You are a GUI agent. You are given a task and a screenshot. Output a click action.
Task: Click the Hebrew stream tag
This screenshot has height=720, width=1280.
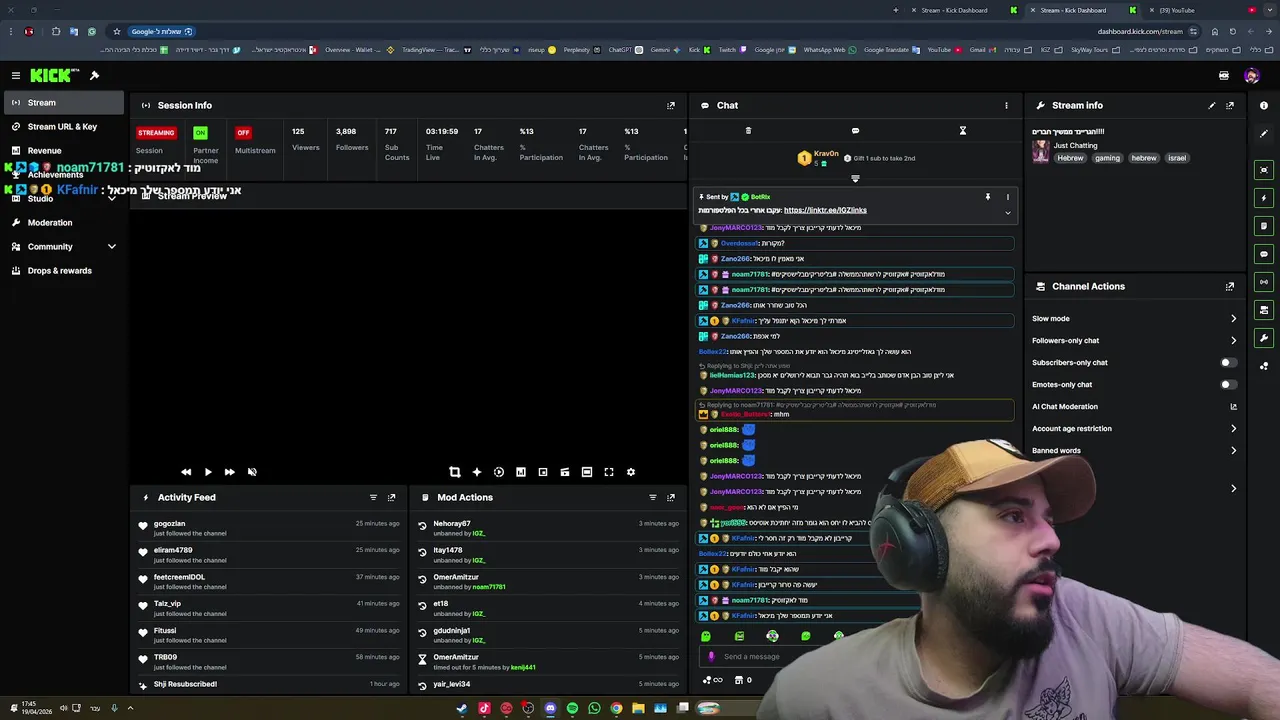pyautogui.click(x=1070, y=158)
